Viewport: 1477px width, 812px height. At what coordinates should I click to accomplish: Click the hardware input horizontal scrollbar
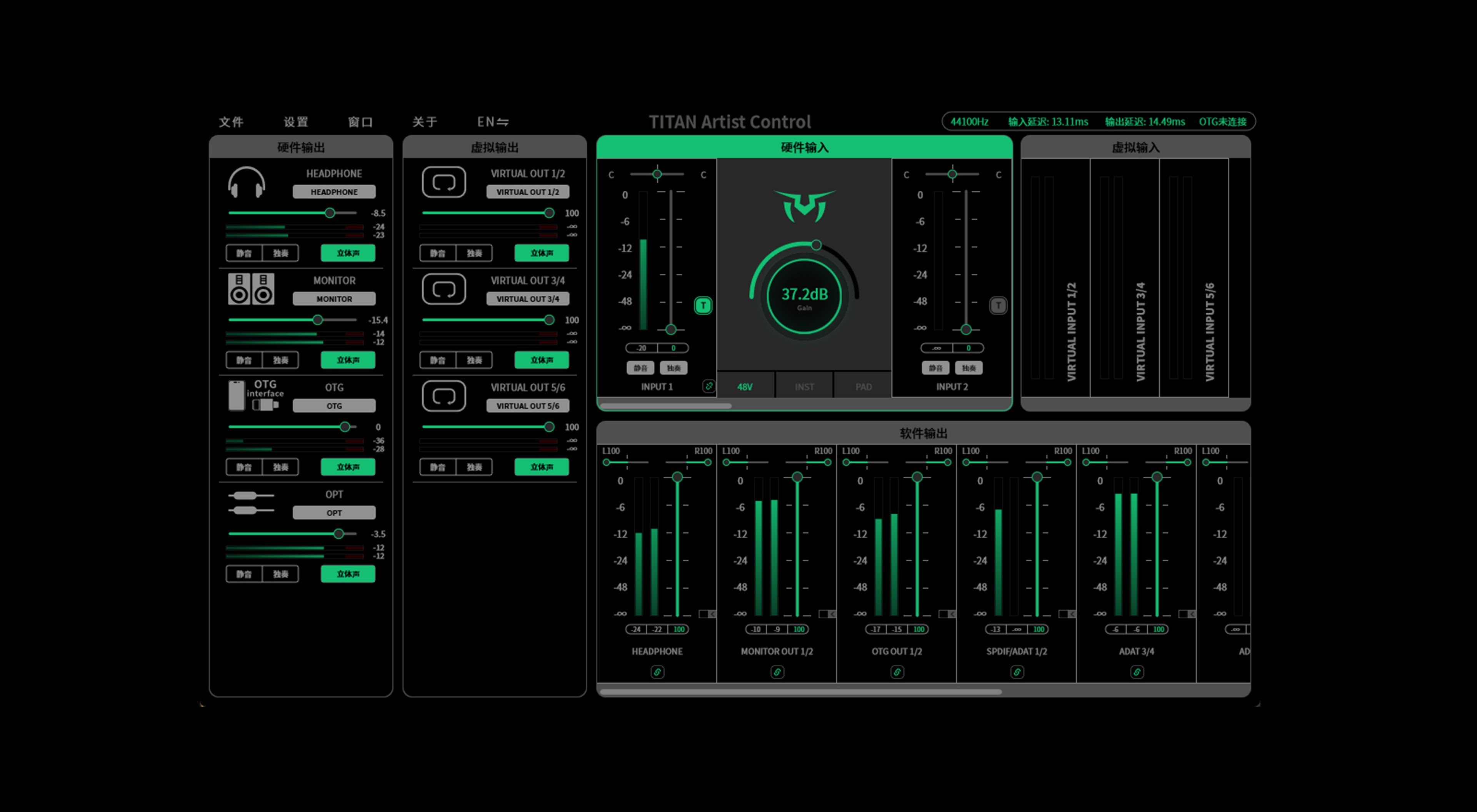665,406
